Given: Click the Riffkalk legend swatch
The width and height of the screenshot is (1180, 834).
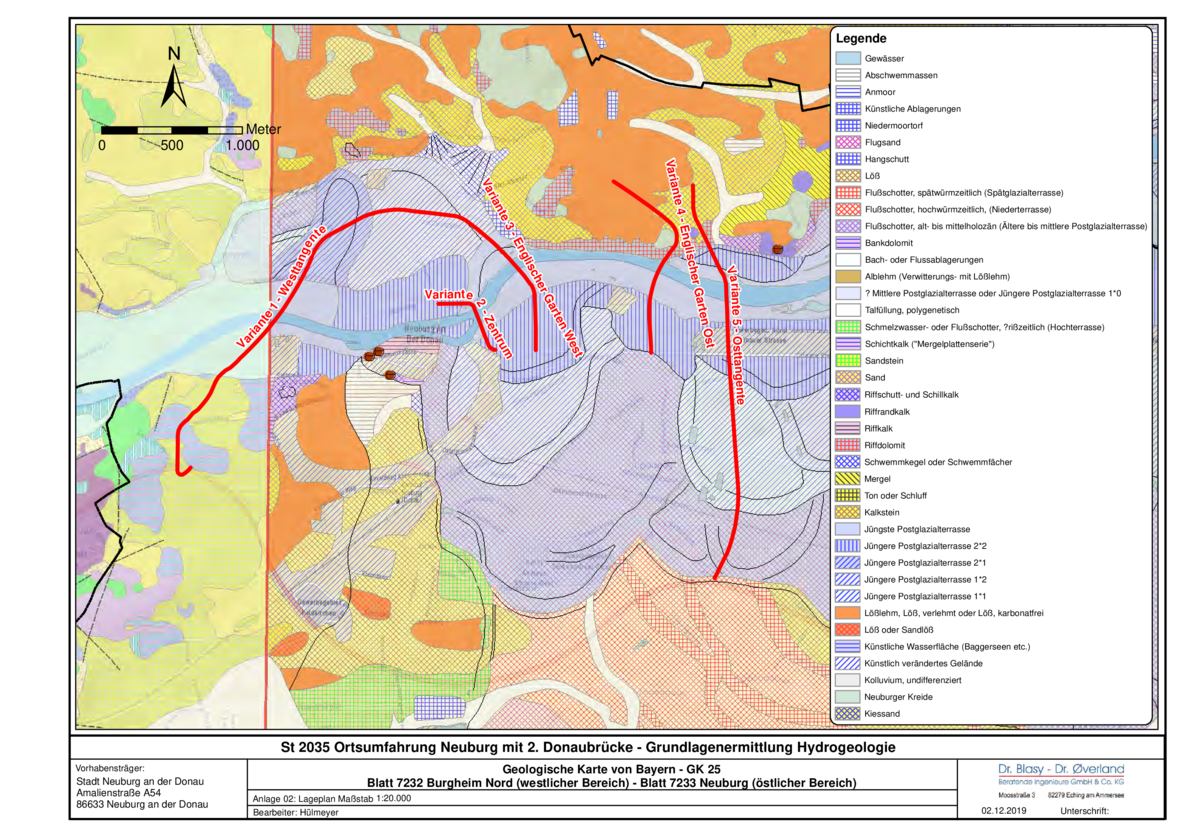Looking at the screenshot, I should [x=848, y=428].
